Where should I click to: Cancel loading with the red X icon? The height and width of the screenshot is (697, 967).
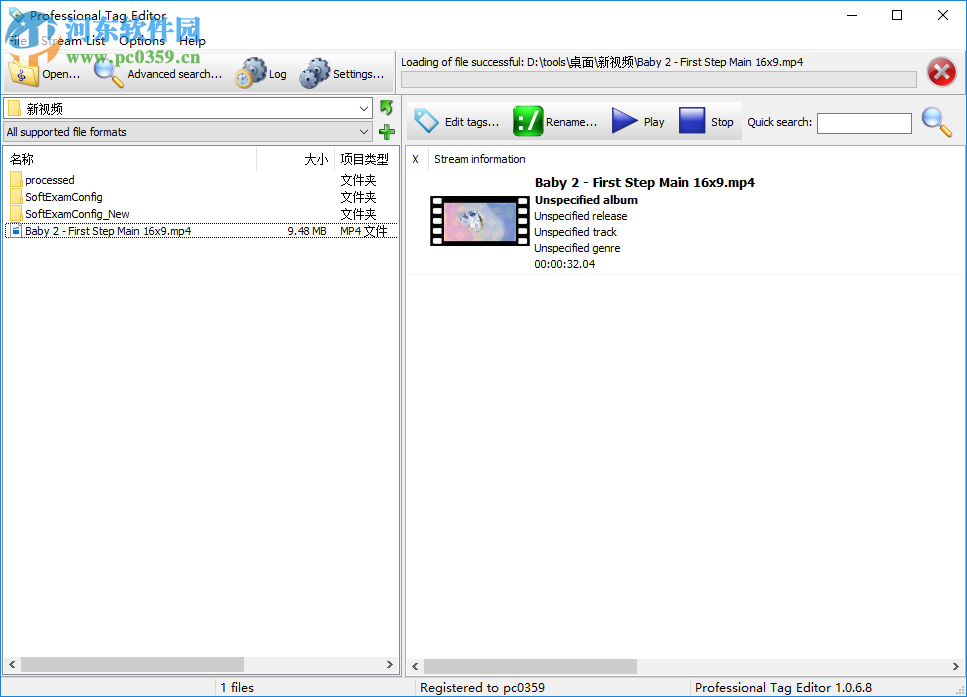pos(941,71)
